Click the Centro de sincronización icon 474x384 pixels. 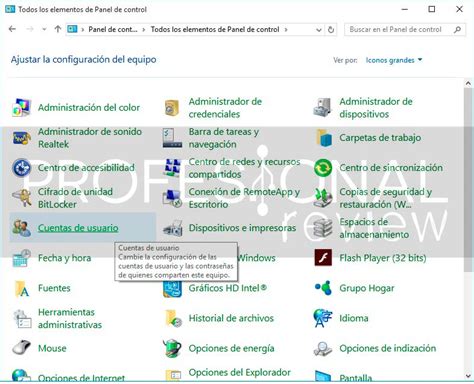323,168
